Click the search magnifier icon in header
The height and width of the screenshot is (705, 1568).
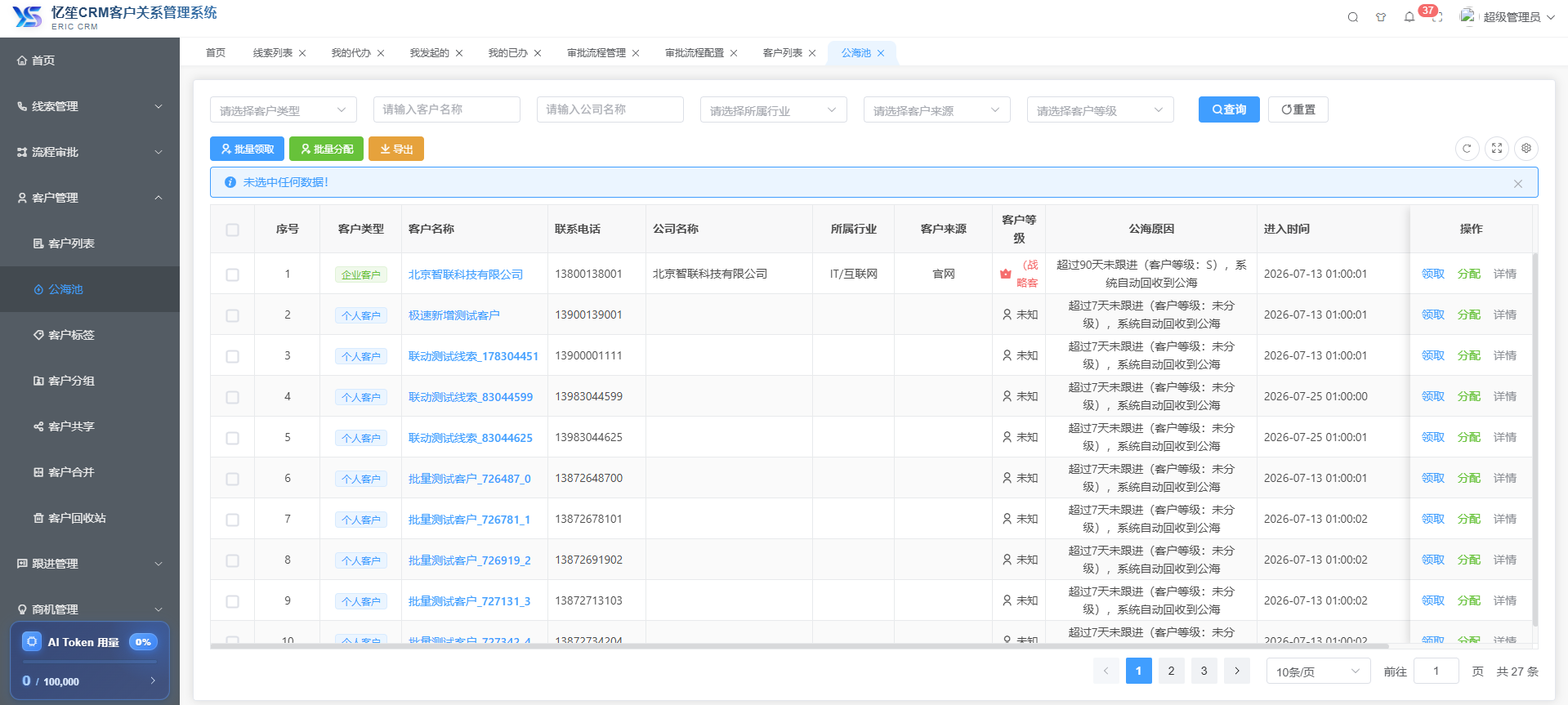pos(1353,17)
